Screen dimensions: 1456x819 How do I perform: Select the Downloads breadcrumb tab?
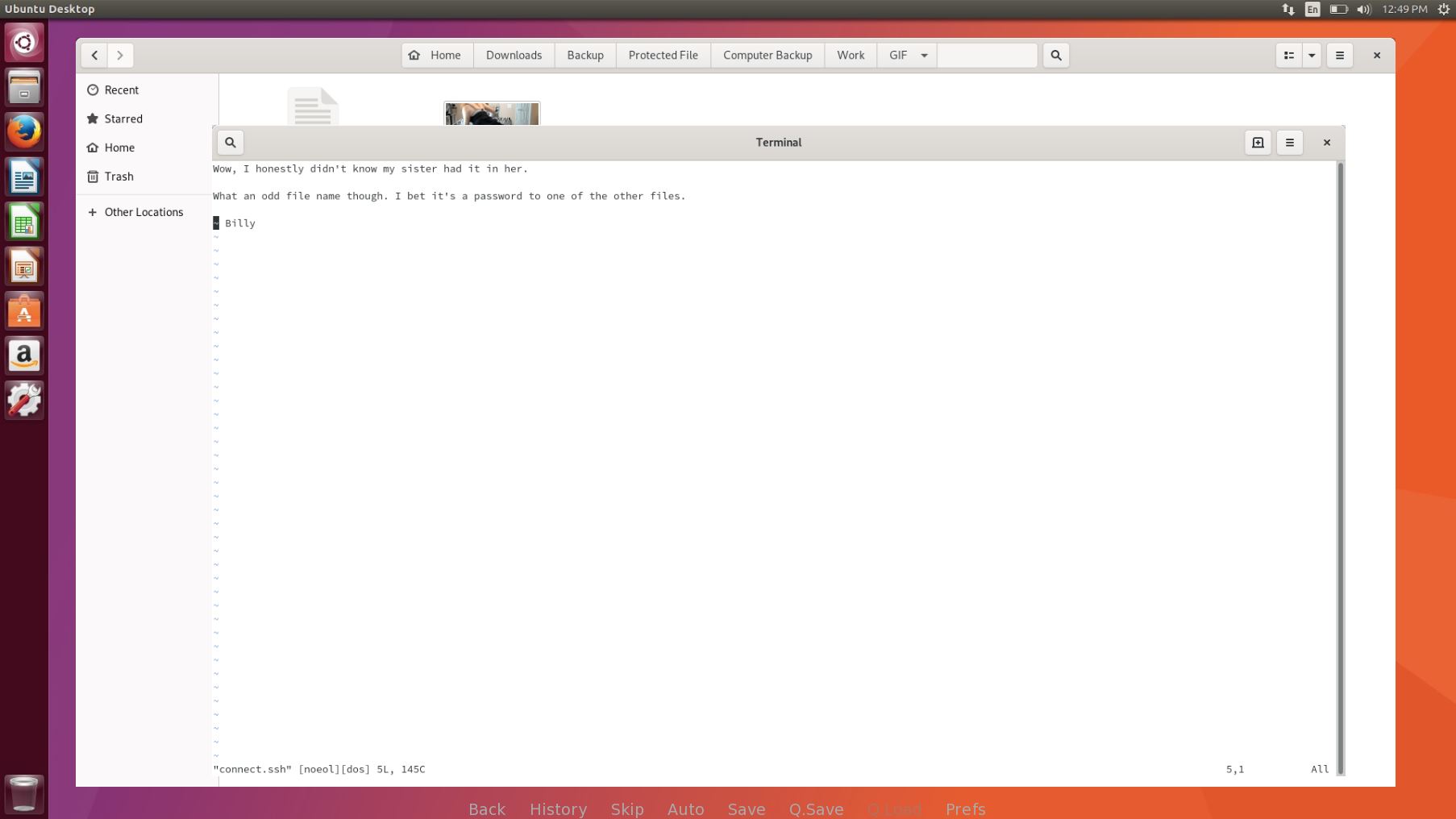click(514, 56)
